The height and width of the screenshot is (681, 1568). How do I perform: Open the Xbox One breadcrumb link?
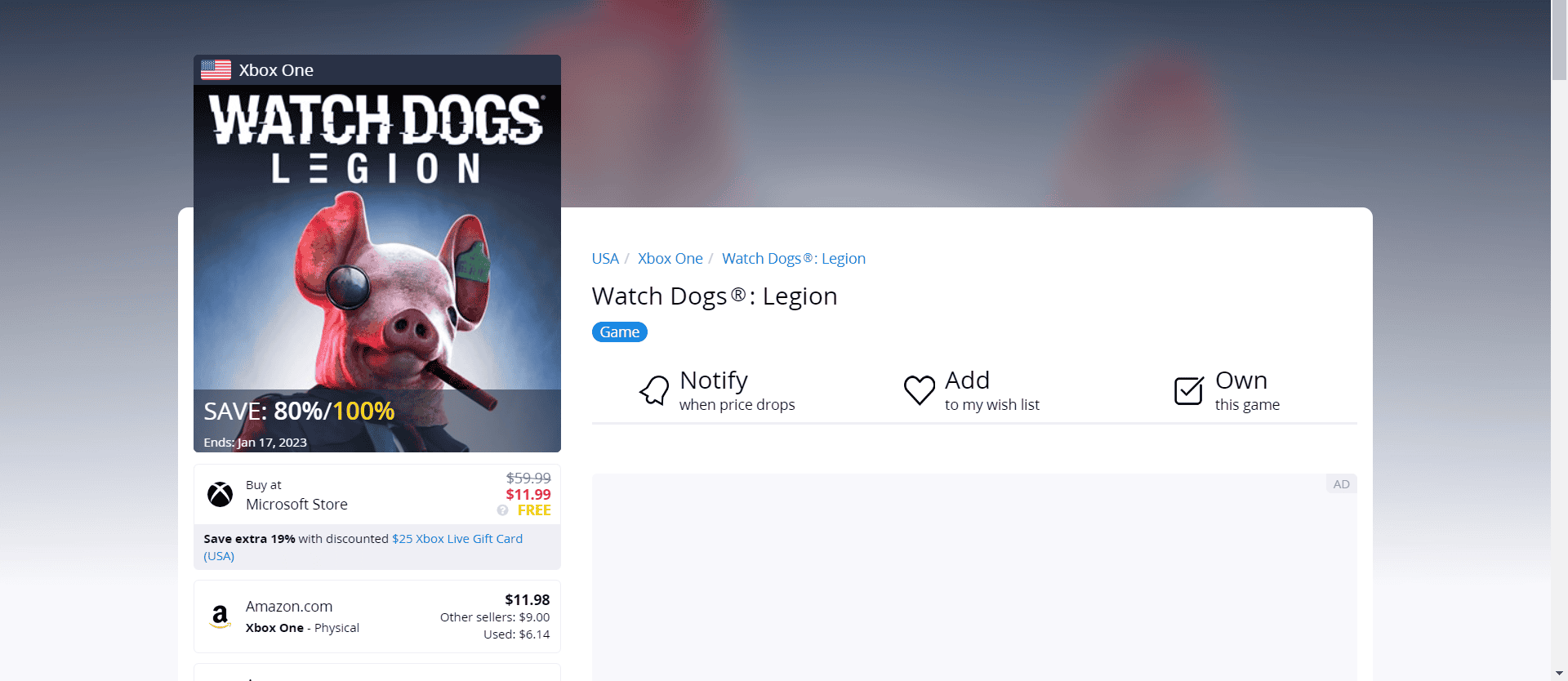[x=670, y=259]
